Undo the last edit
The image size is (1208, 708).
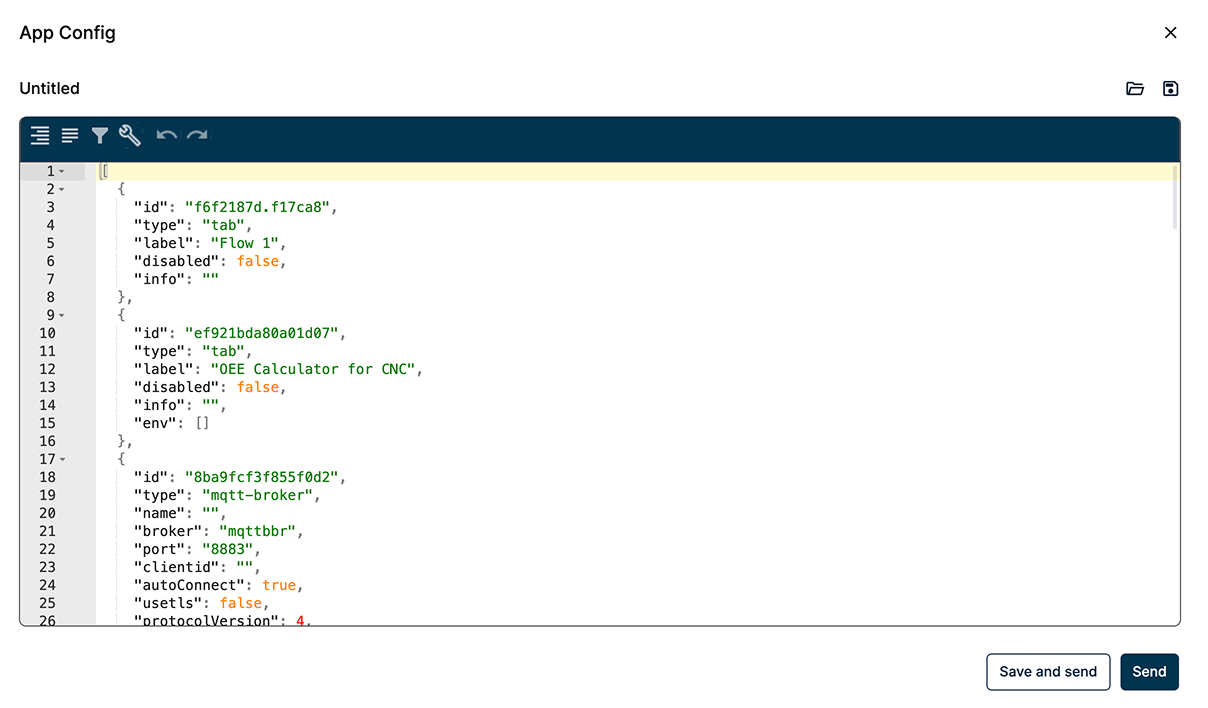click(x=167, y=136)
